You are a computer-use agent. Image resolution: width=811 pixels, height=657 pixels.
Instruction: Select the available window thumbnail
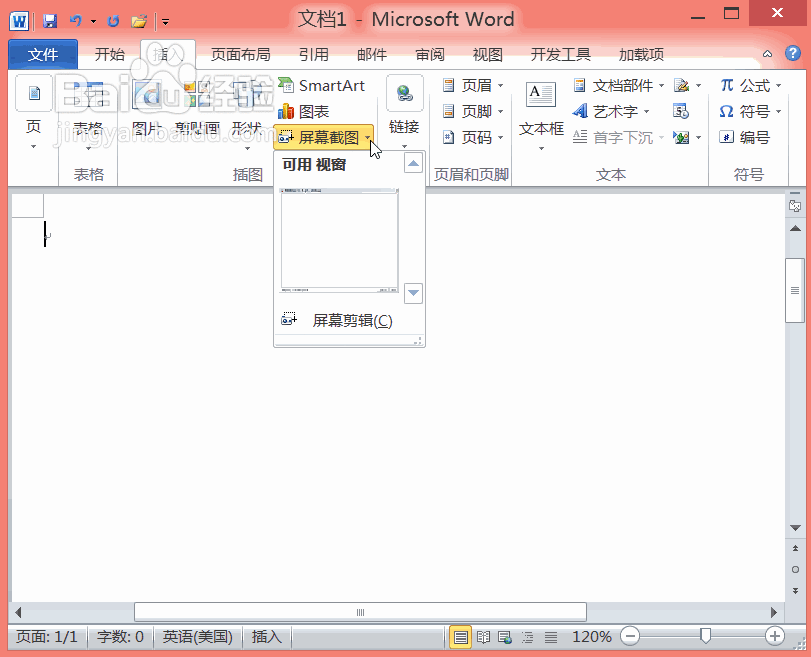[x=339, y=241]
